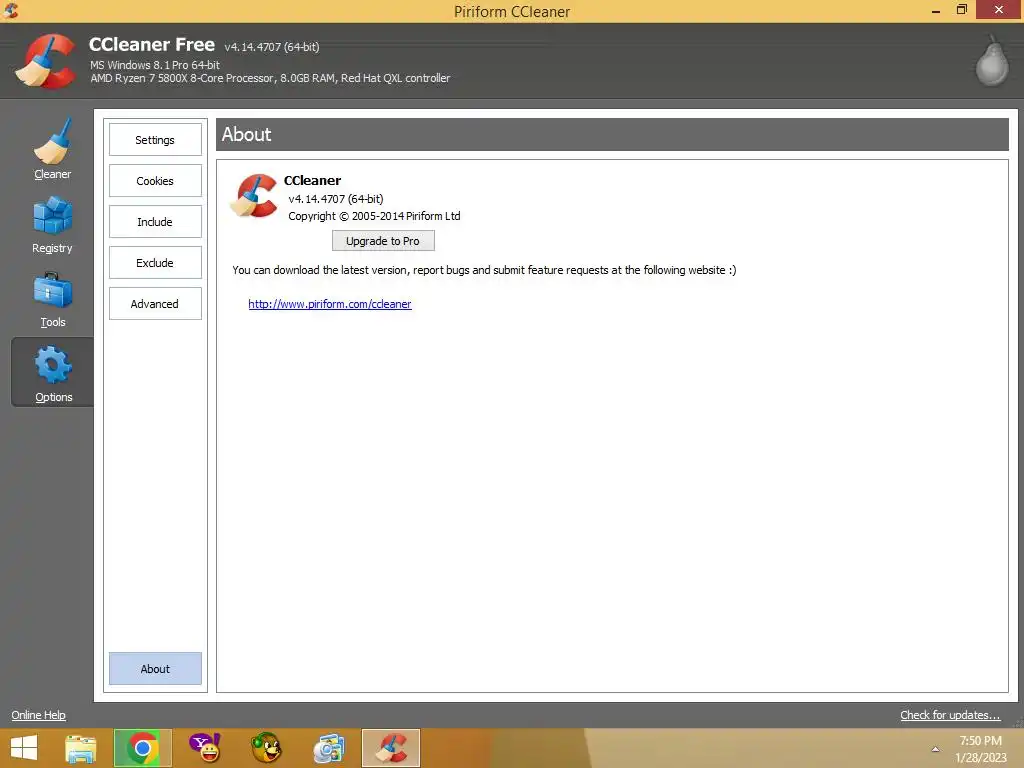Image resolution: width=1024 pixels, height=768 pixels.
Task: Click the Upgrade to Pro button
Action: coord(383,241)
